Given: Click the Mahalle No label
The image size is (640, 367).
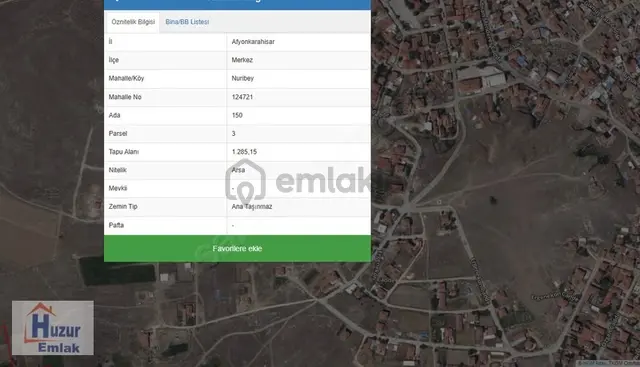Looking at the screenshot, I should coord(125,97).
